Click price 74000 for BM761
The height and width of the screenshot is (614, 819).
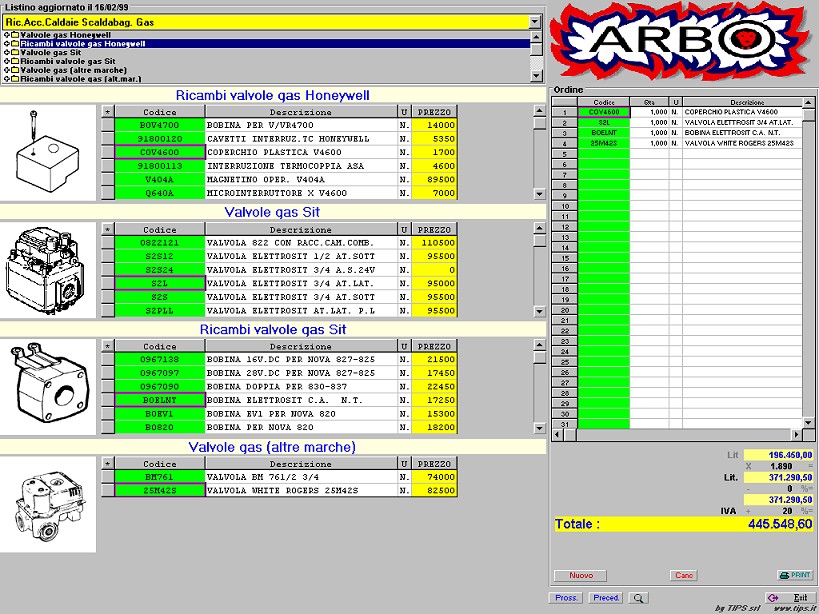pyautogui.click(x=434, y=477)
